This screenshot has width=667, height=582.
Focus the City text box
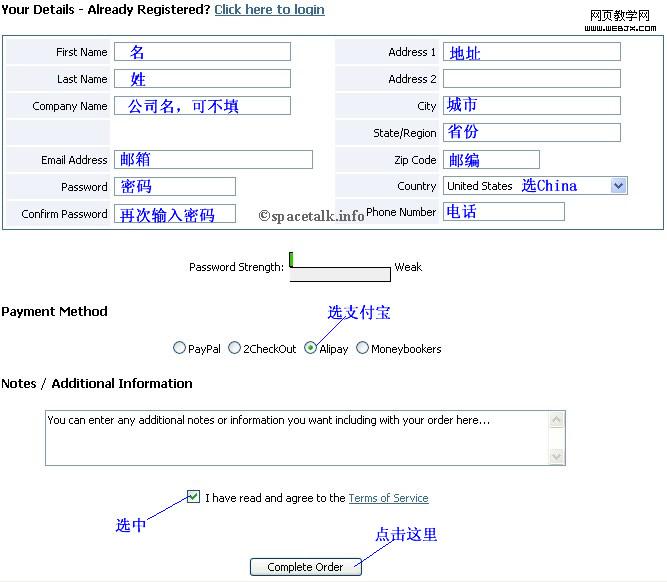[x=531, y=106]
